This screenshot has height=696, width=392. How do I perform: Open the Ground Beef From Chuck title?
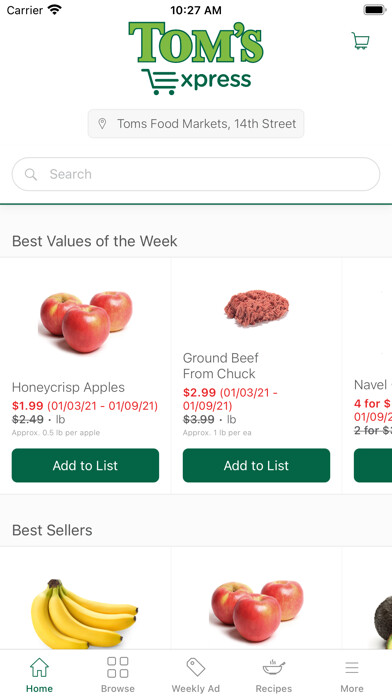click(220, 366)
